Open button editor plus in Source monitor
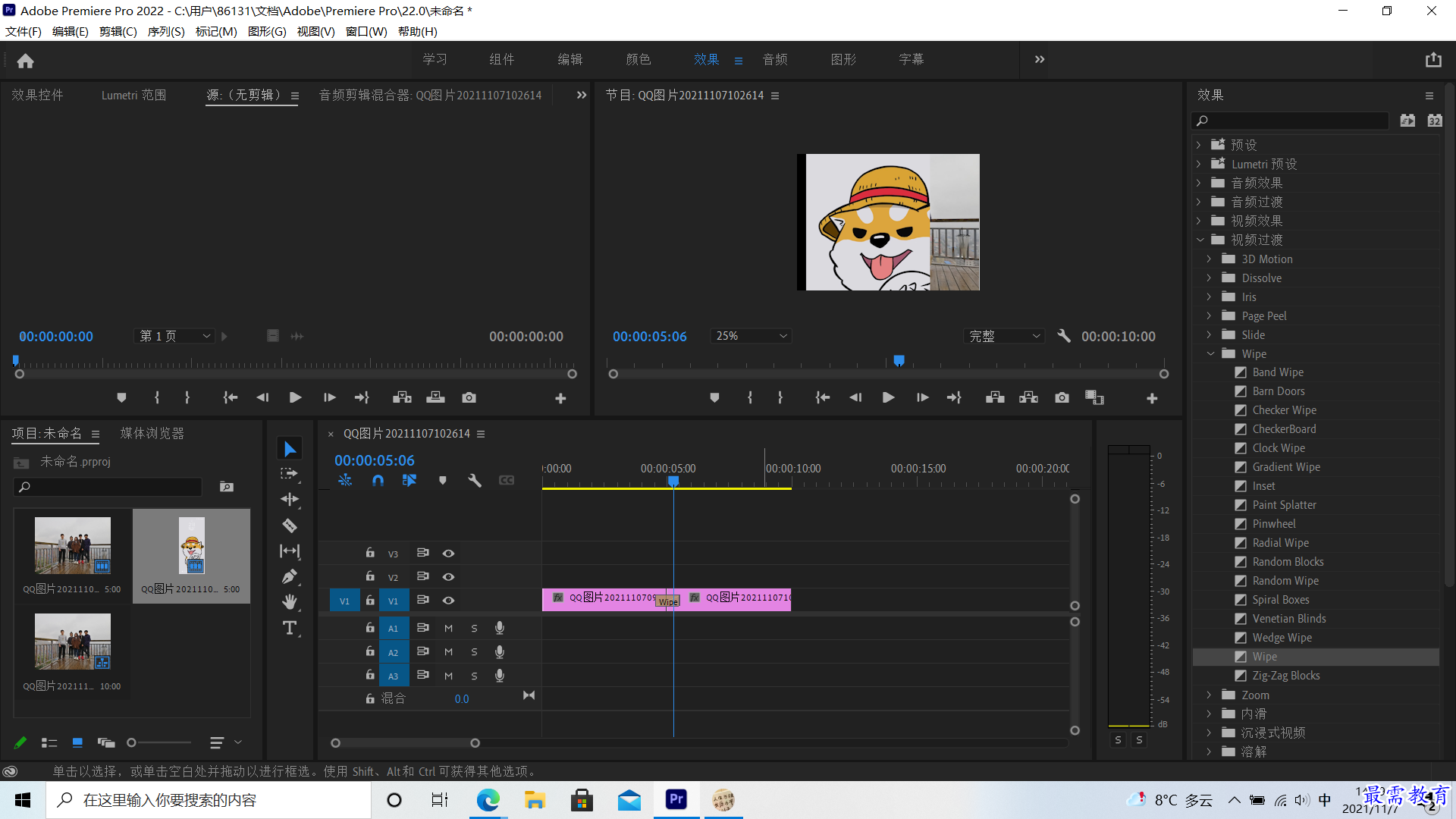This screenshot has height=819, width=1456. [560, 398]
